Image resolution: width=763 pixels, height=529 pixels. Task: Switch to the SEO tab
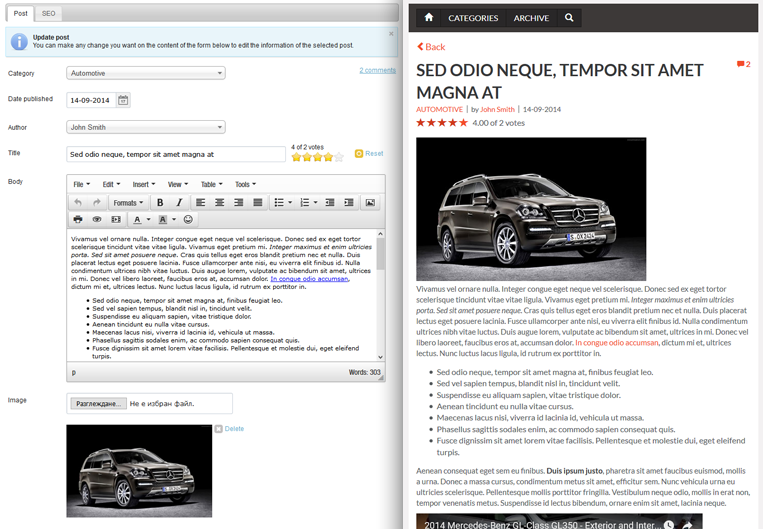pyautogui.click(x=48, y=14)
